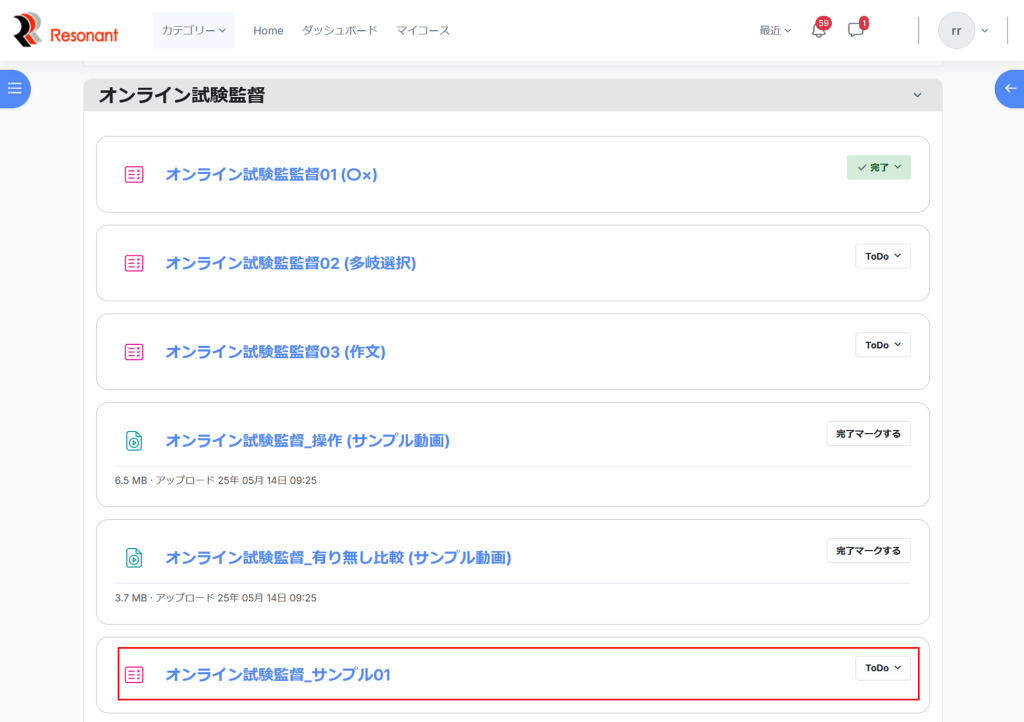This screenshot has height=722, width=1024.
Task: Open ToDo dropdown for オンライン試験監督_サンプル01
Action: (883, 668)
